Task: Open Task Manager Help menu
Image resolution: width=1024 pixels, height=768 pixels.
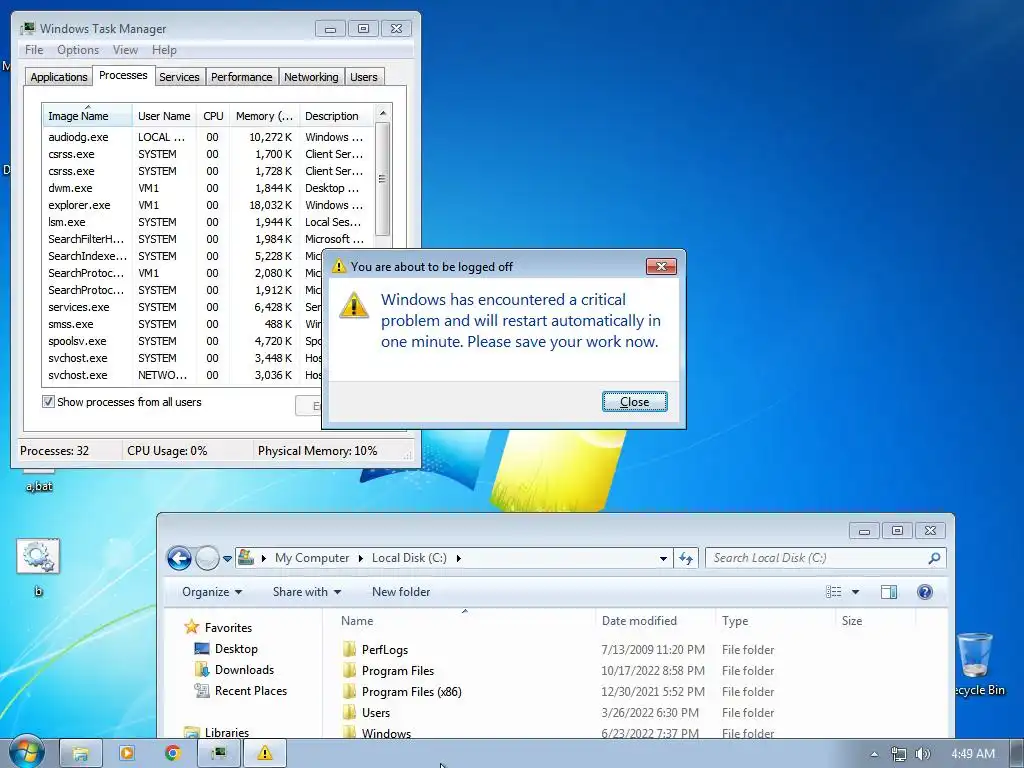Action: click(x=164, y=50)
